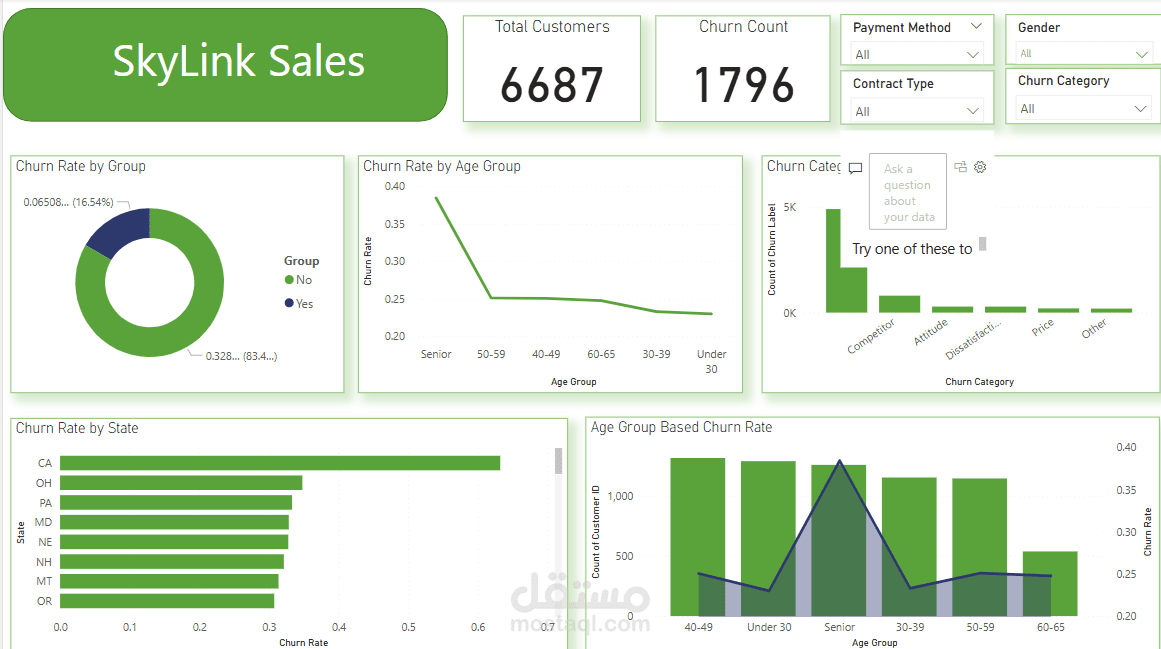Select the OR state bar
The height and width of the screenshot is (649, 1161).
coord(167,601)
